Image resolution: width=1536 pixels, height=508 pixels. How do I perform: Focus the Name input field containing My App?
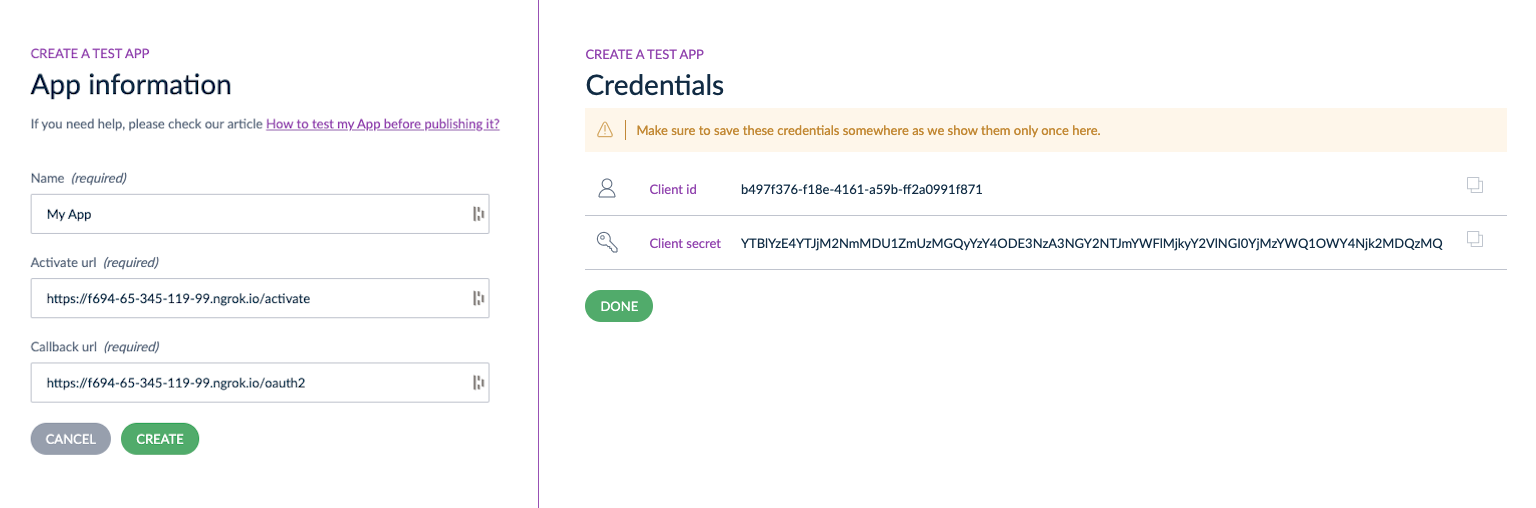pos(260,214)
